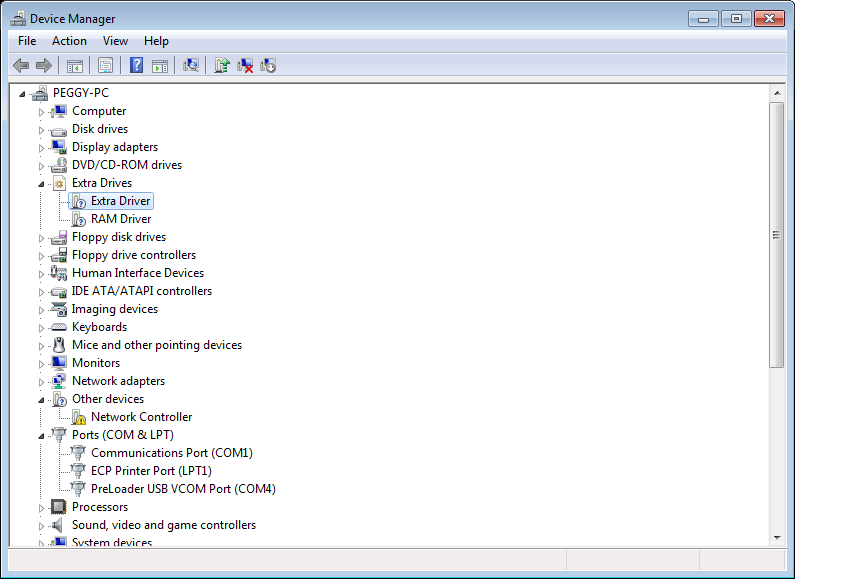Click the Back arrow in toolbar
The height and width of the screenshot is (579, 864).
(21, 65)
